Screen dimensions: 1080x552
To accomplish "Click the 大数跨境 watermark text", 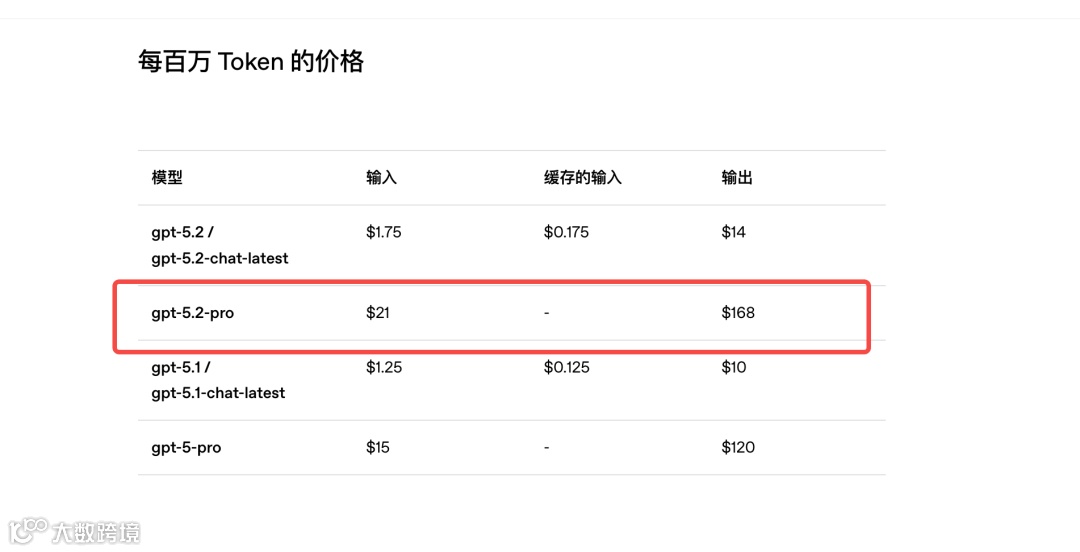I will pyautogui.click(x=96, y=533).
